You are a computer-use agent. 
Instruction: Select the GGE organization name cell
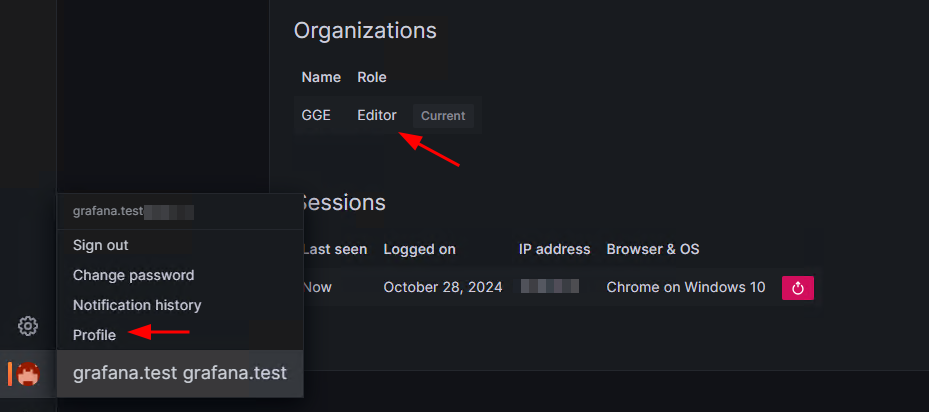point(316,115)
